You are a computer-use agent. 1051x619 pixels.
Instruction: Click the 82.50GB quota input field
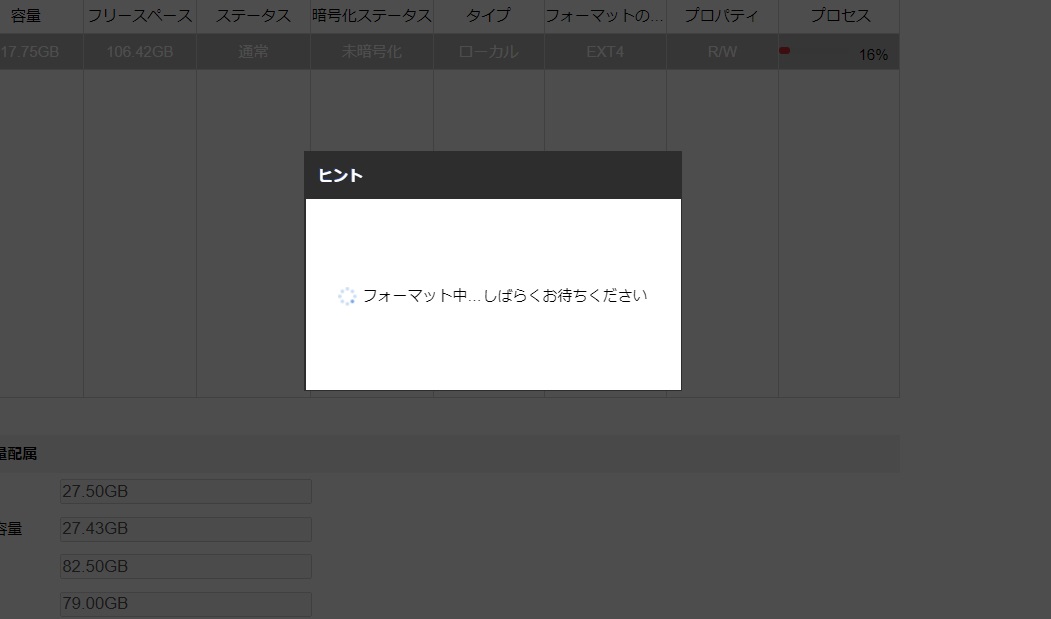pos(185,566)
